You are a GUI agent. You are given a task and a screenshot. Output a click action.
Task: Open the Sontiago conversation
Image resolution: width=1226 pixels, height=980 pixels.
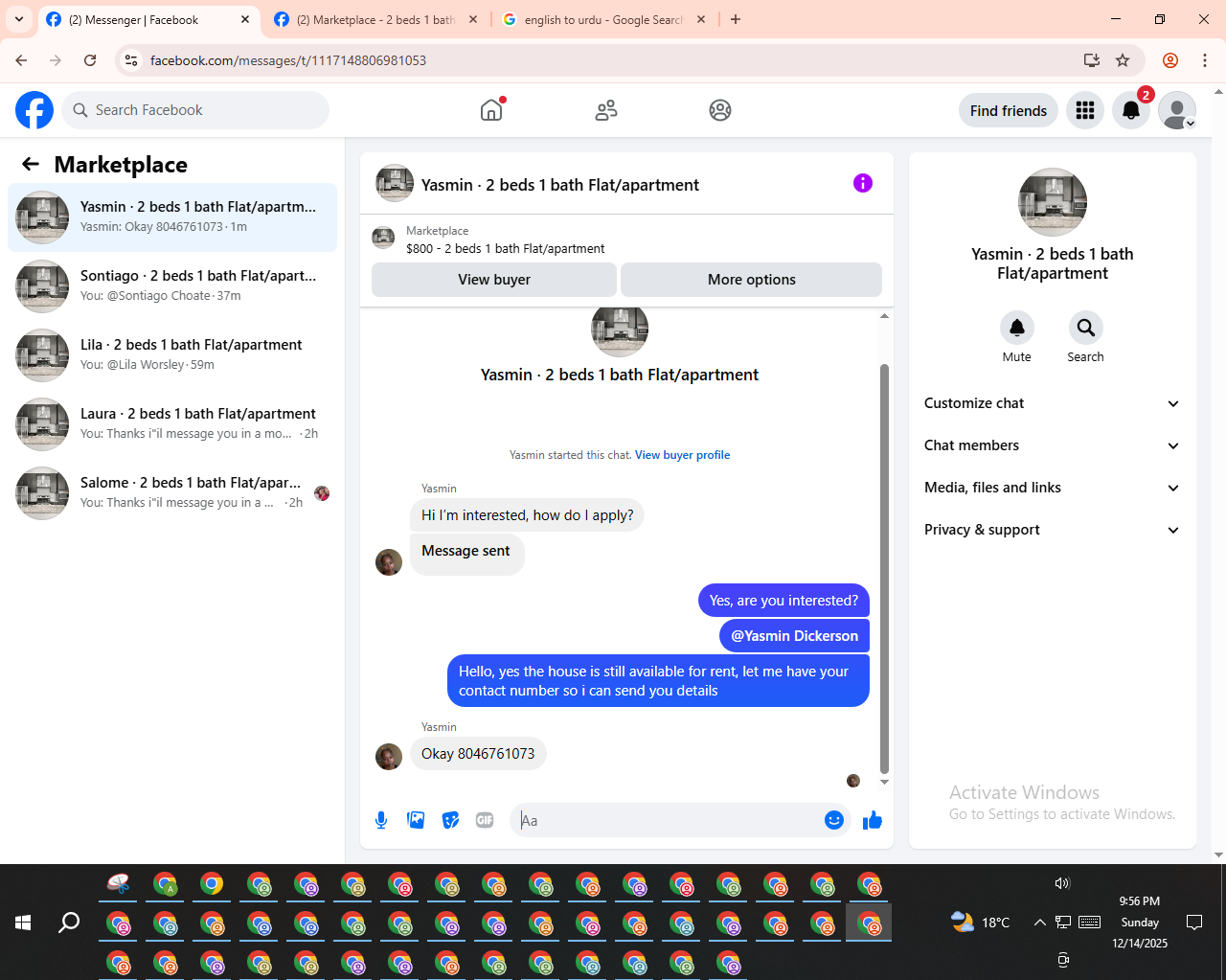coord(172,286)
